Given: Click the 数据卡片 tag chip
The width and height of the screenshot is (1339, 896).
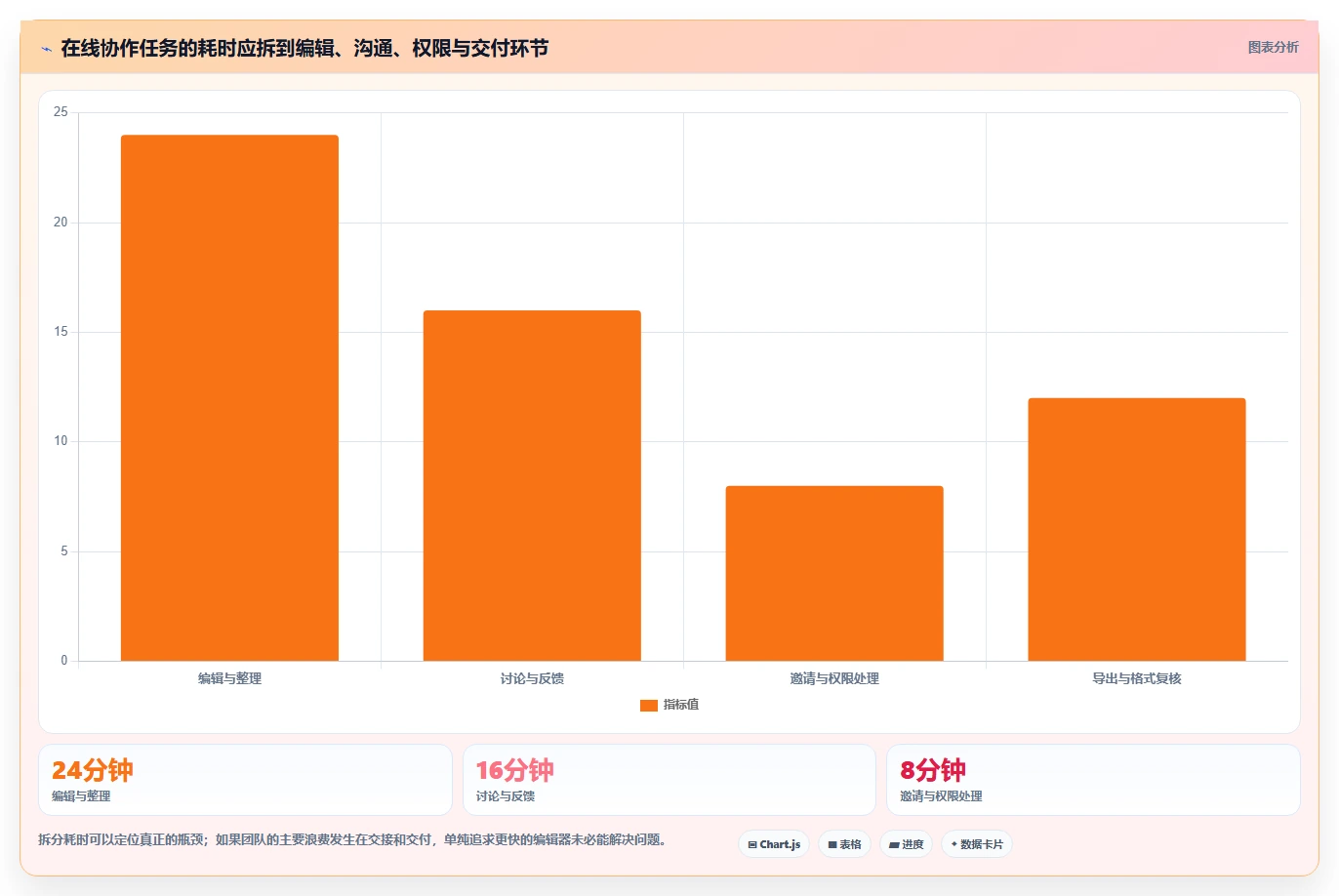Looking at the screenshot, I should pos(977,844).
